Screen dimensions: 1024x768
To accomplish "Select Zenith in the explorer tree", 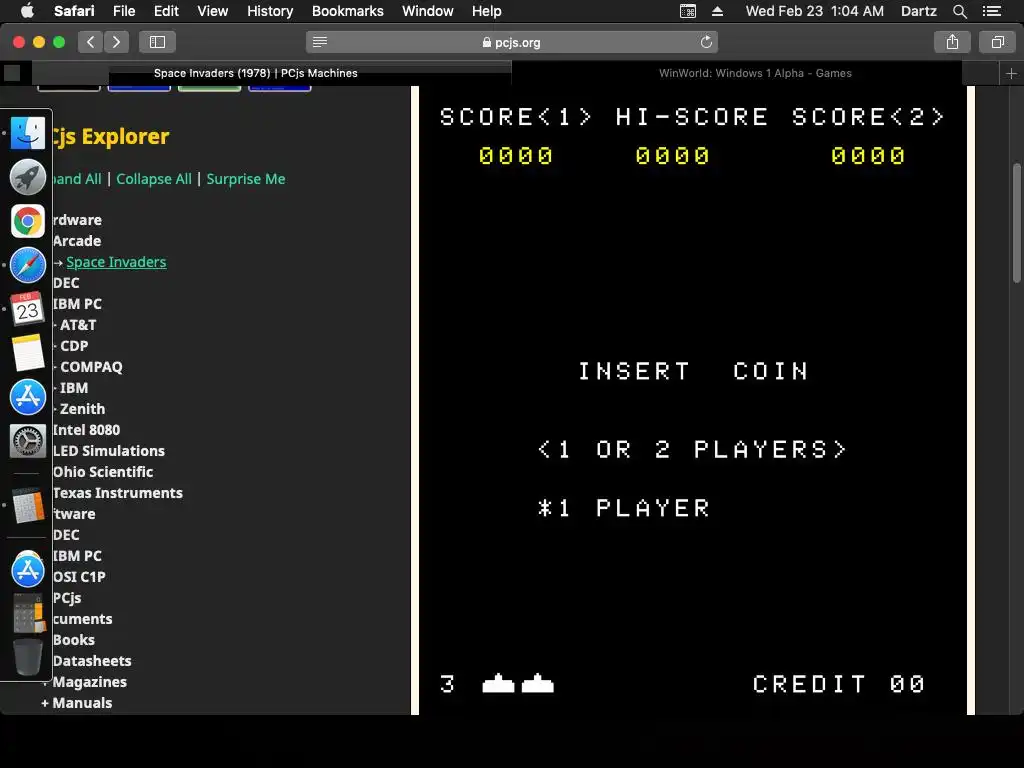I will pos(82,409).
